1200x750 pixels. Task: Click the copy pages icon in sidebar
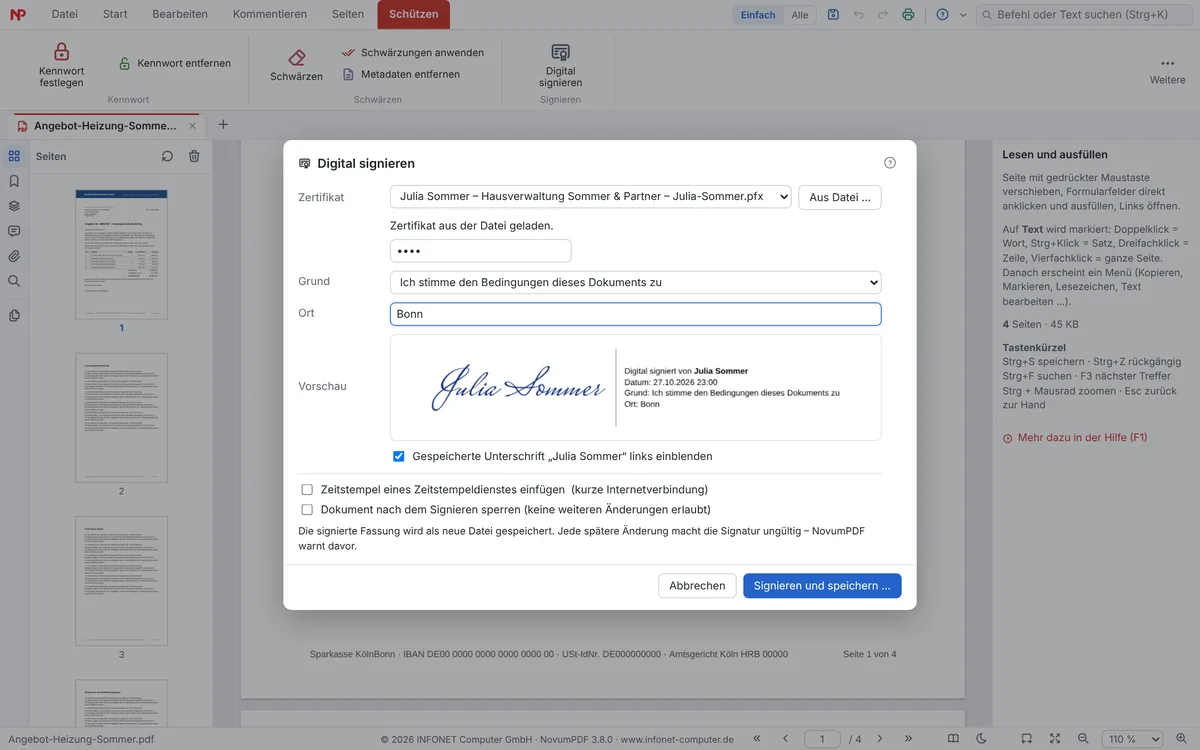14,315
